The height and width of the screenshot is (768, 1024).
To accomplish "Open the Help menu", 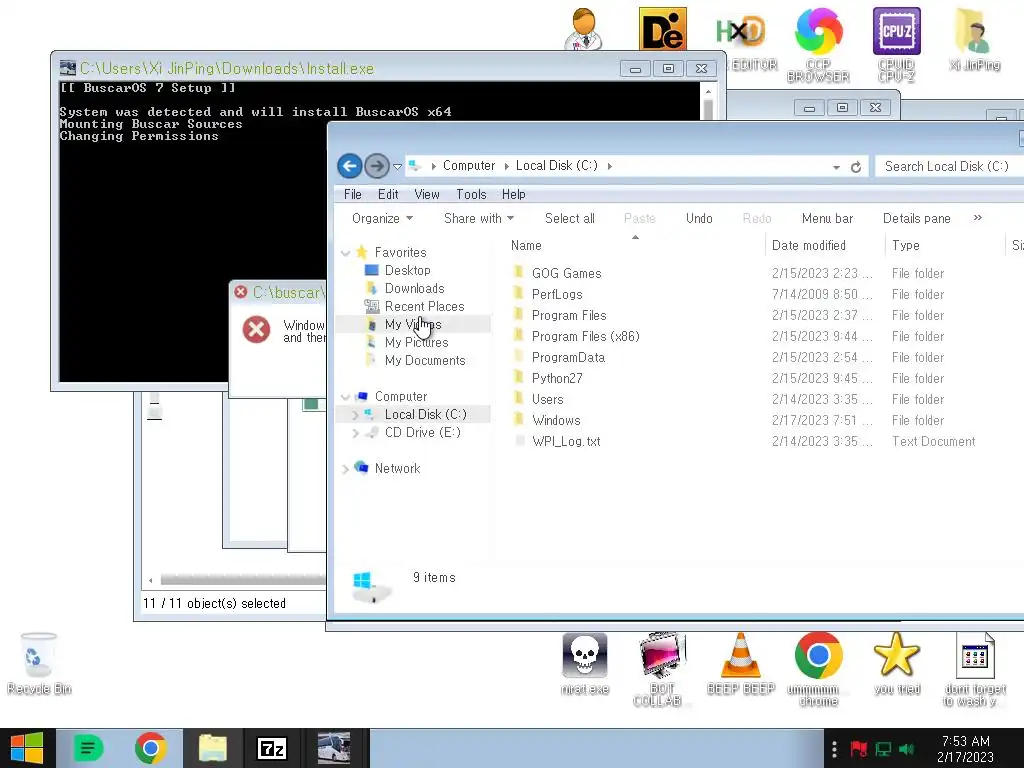I will pos(513,195).
